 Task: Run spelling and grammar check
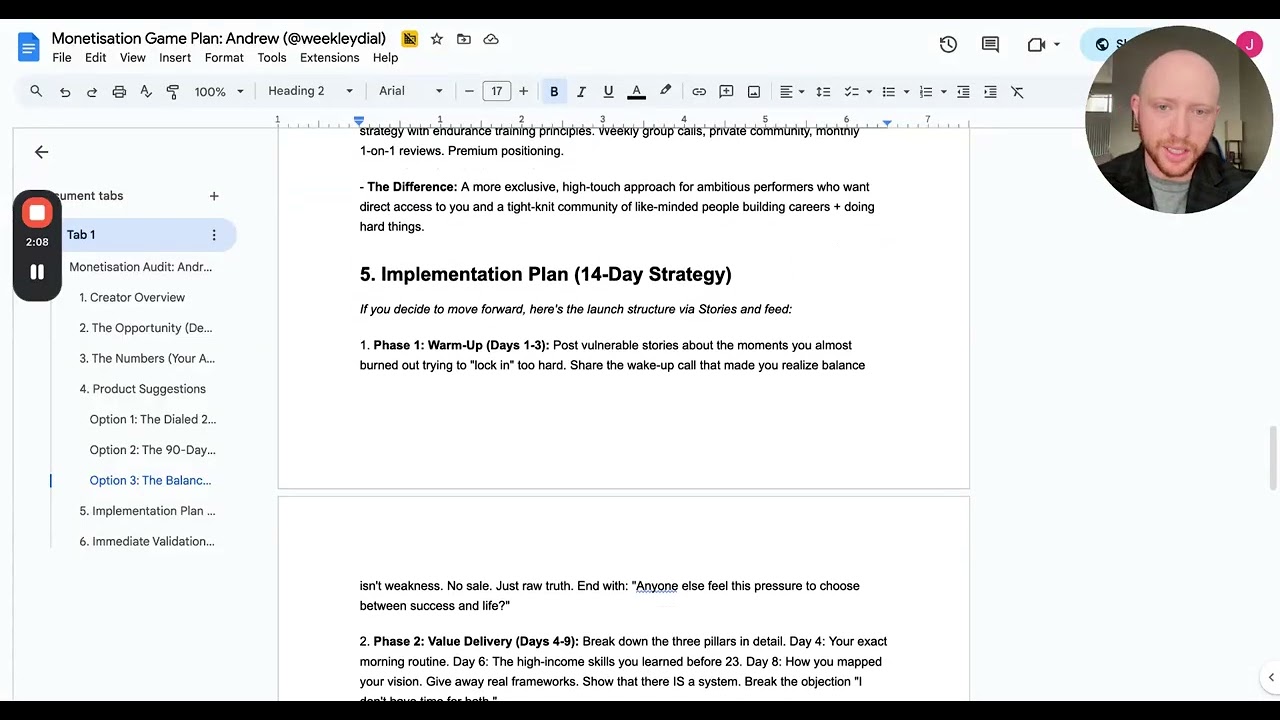(146, 91)
